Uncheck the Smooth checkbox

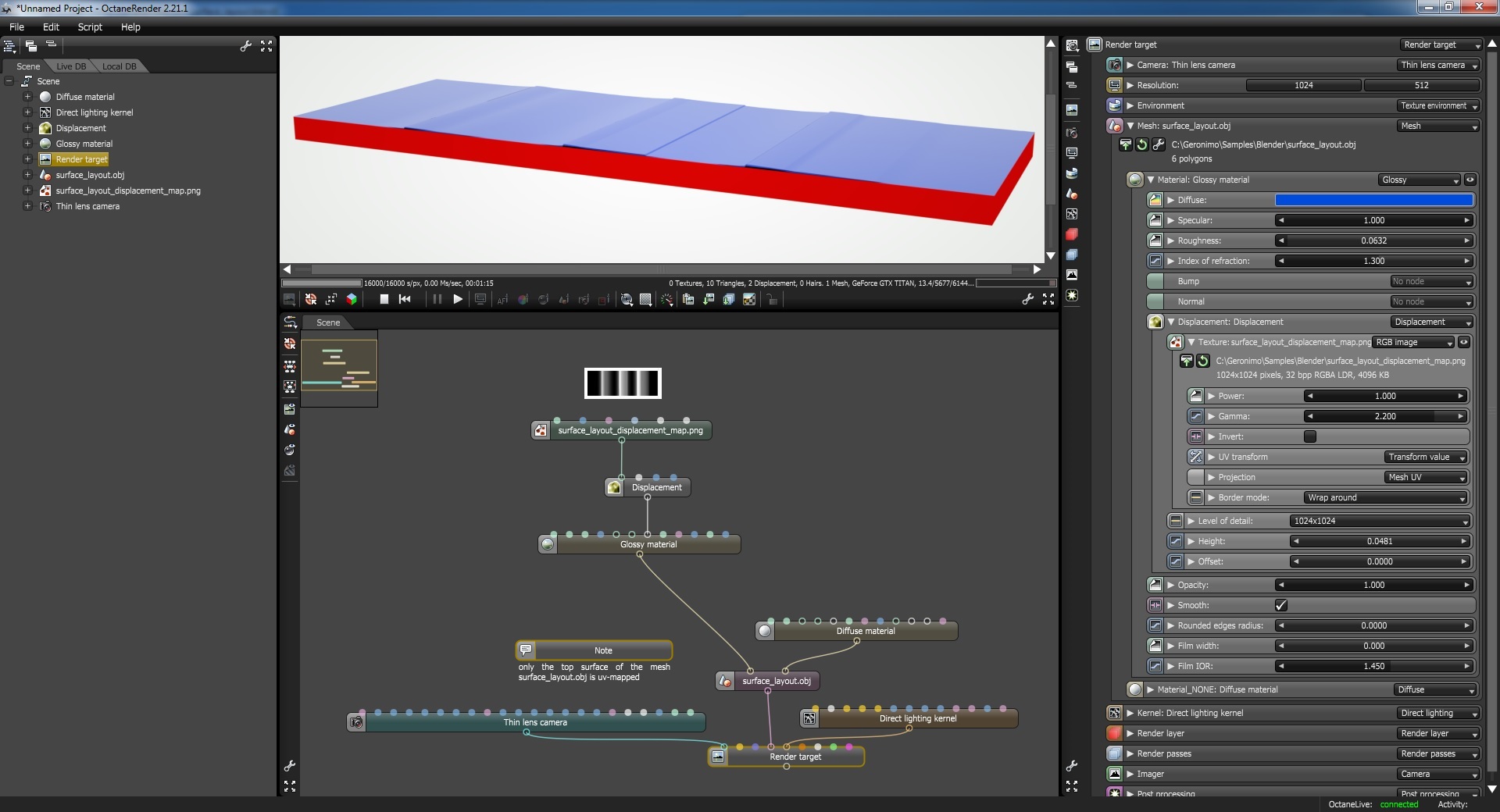[x=1281, y=605]
